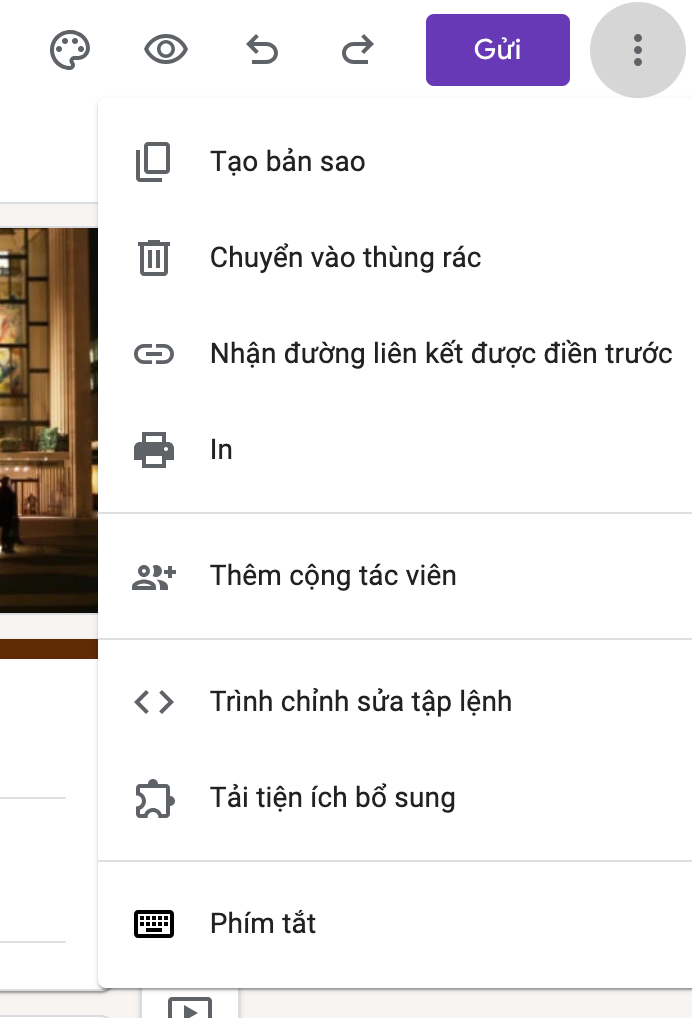This screenshot has height=1018, width=692.
Task: Select Thêm cộng tác viên
Action: (x=333, y=576)
